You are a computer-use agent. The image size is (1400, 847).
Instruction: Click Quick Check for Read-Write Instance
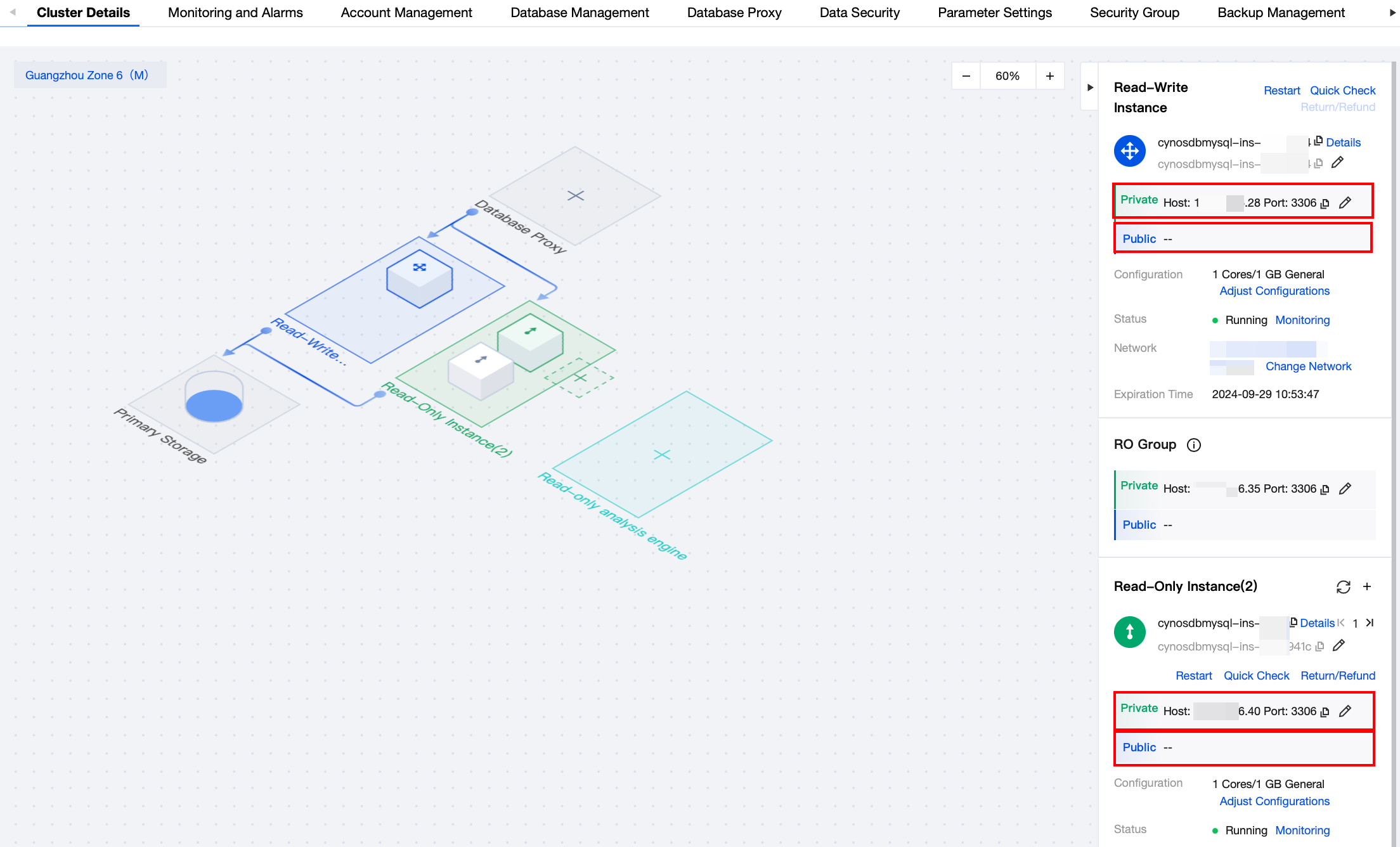click(x=1342, y=91)
